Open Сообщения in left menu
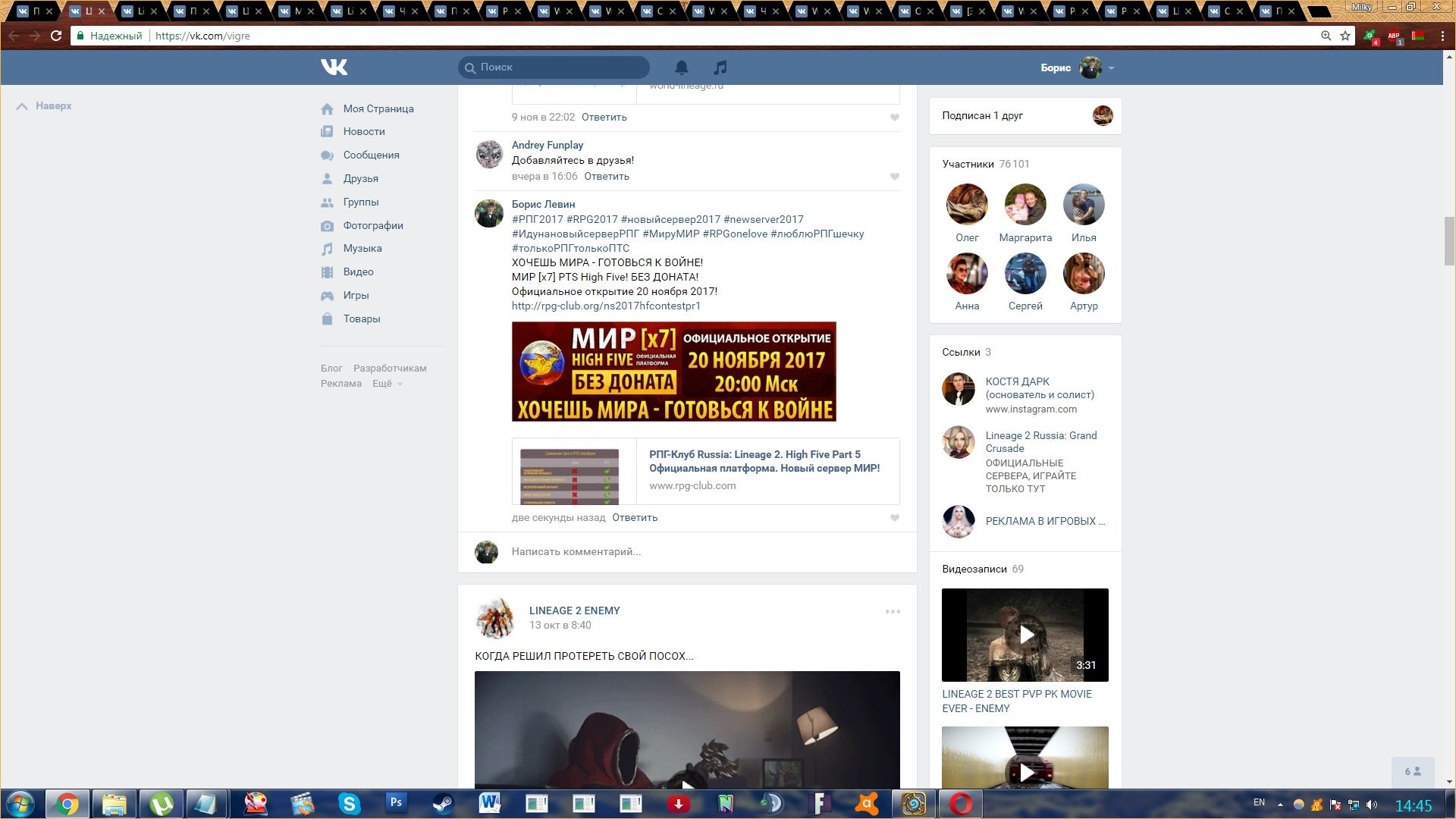Image resolution: width=1456 pixels, height=819 pixels. point(371,155)
